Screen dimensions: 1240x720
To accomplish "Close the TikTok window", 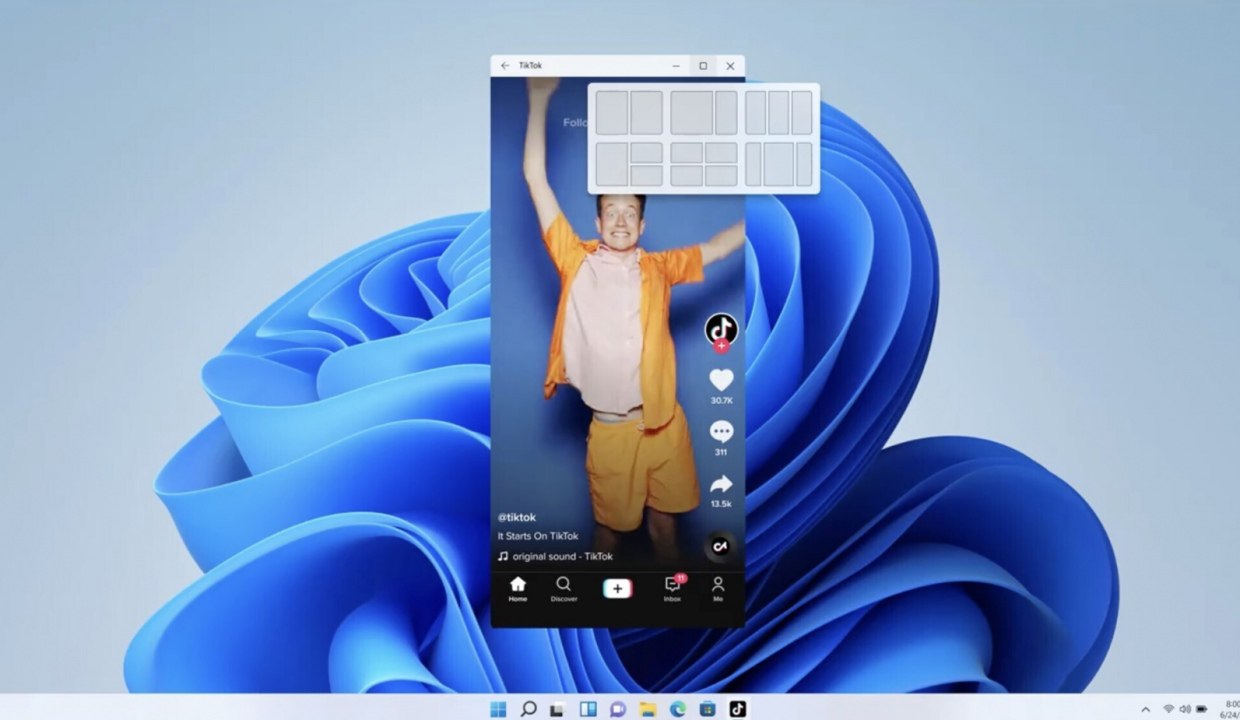I will 731,66.
